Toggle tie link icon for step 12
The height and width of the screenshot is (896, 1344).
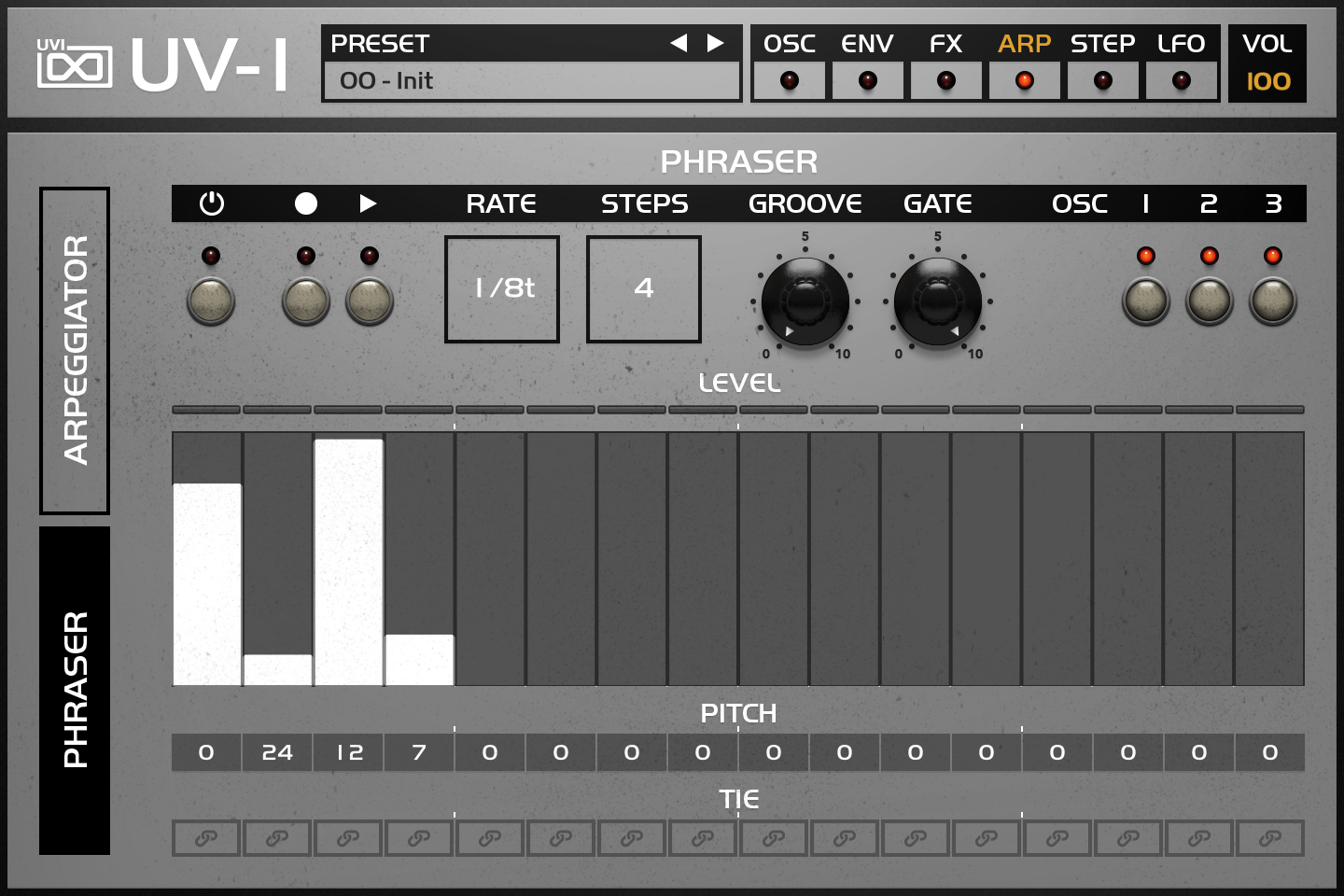[987, 838]
